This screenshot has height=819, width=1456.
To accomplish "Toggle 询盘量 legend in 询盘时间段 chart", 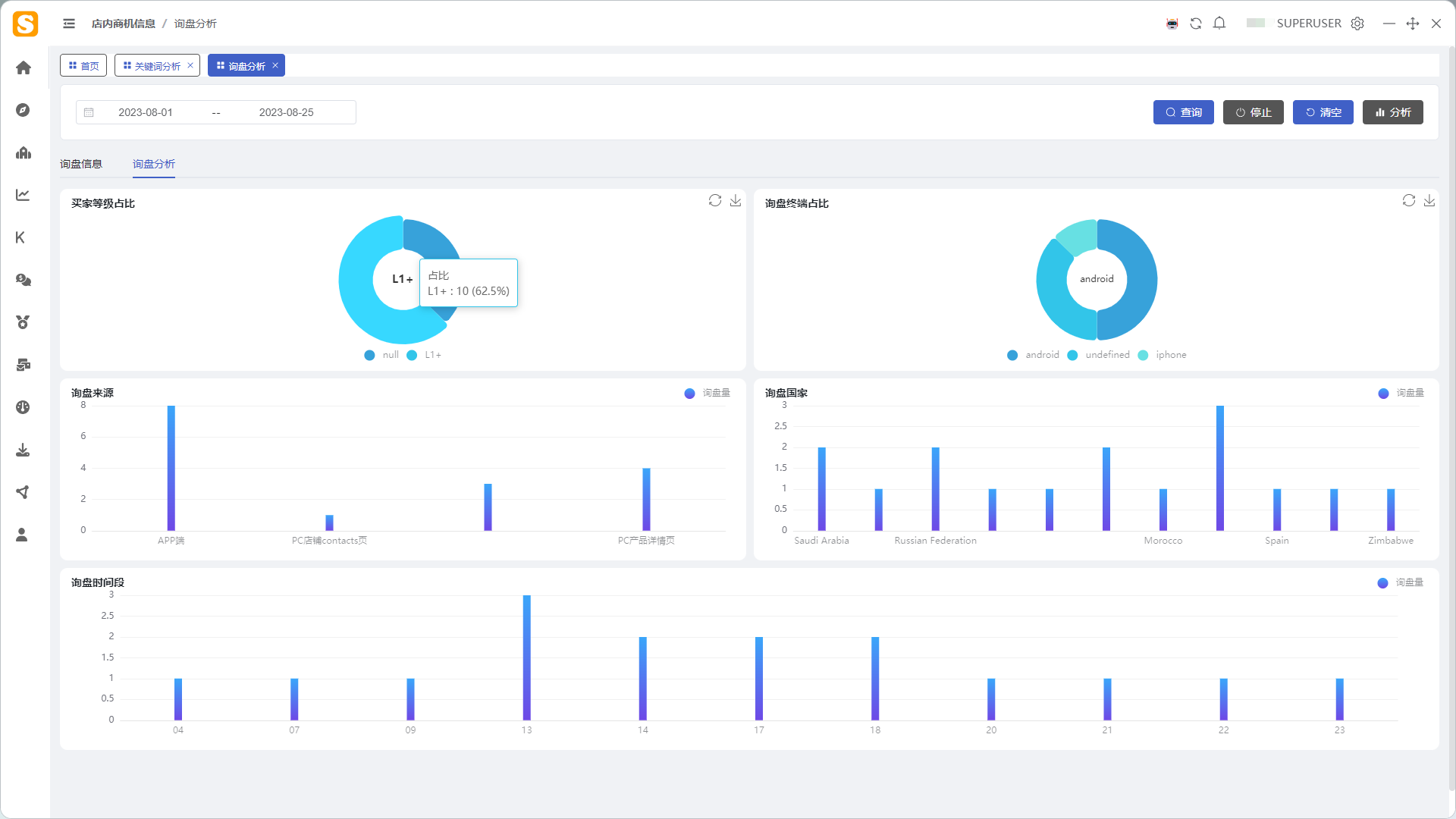I will coord(1400,582).
